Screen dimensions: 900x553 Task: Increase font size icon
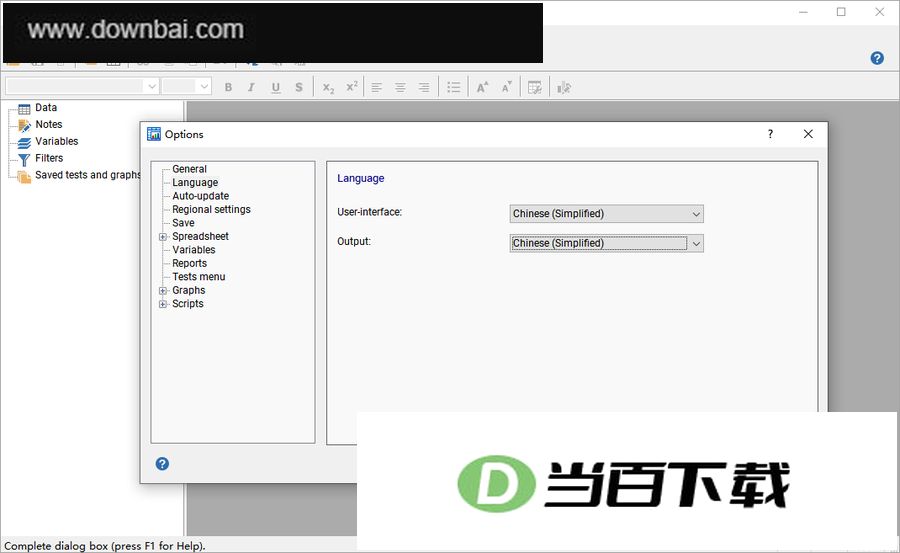tap(482, 87)
